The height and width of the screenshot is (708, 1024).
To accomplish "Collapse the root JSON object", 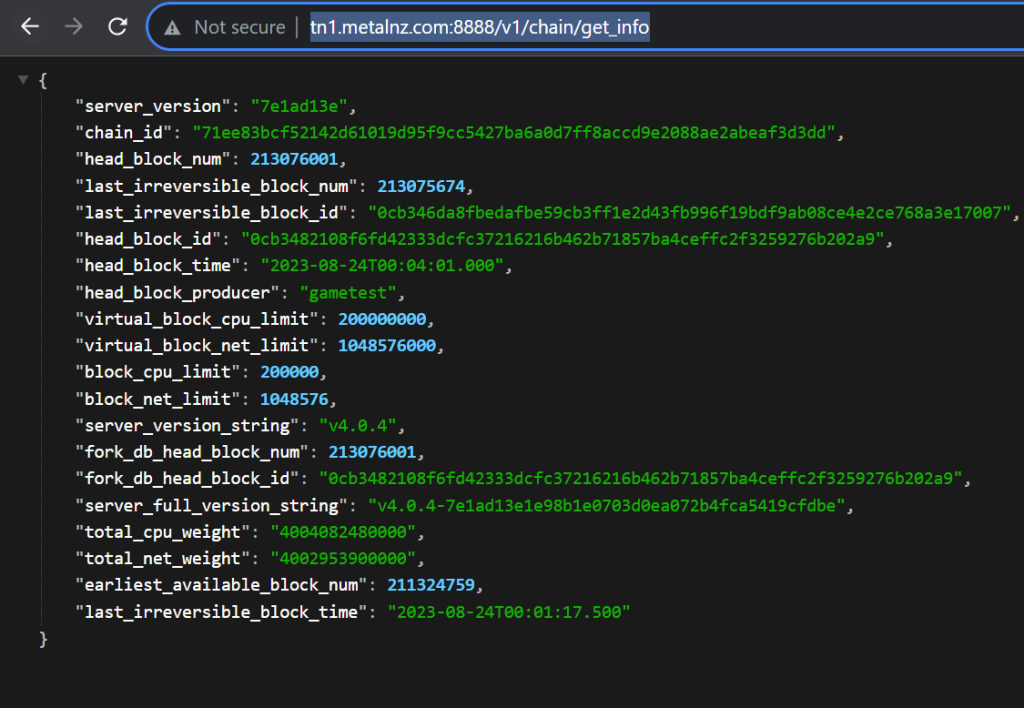I will coord(24,80).
